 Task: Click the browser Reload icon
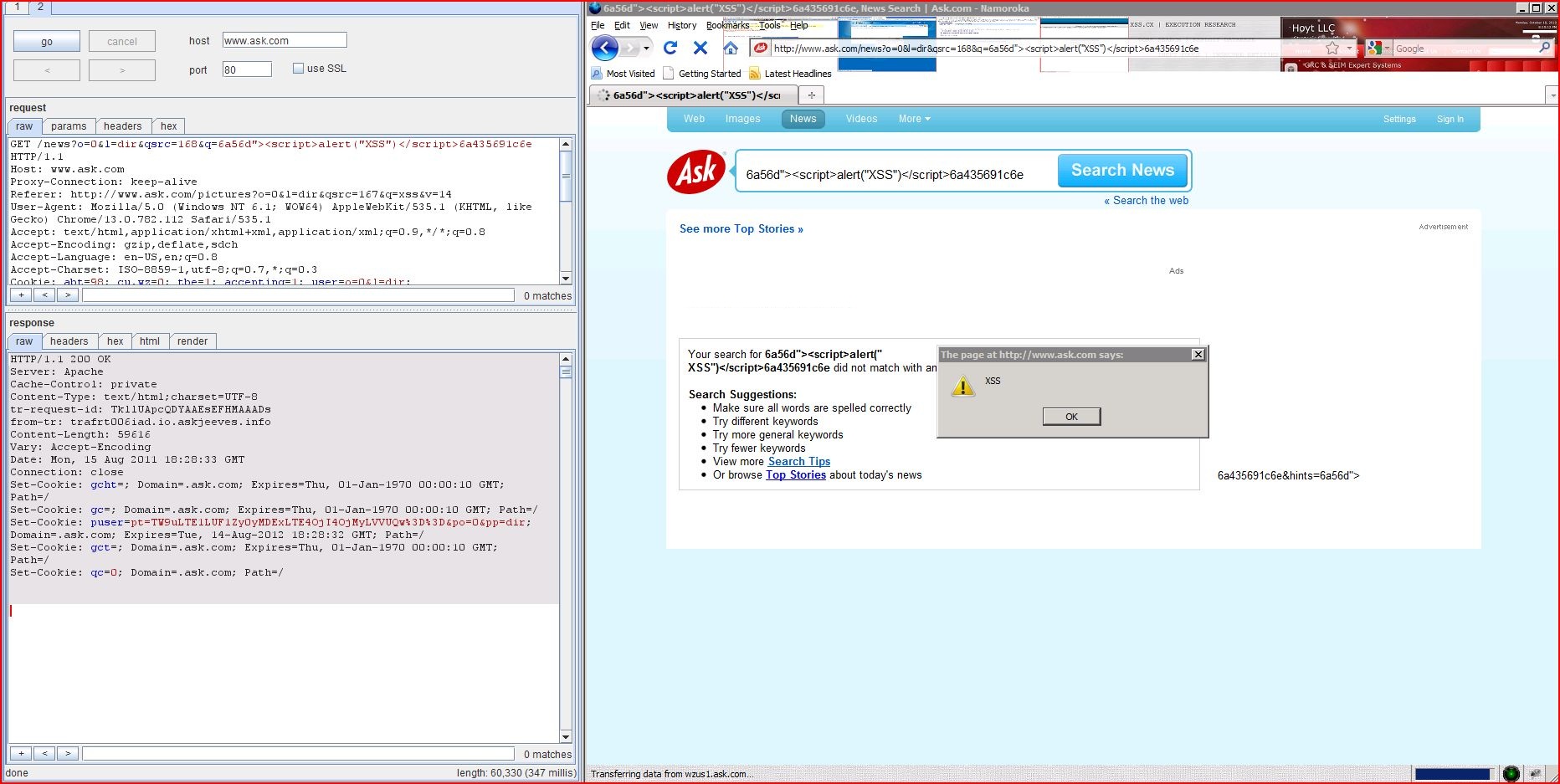pyautogui.click(x=670, y=48)
